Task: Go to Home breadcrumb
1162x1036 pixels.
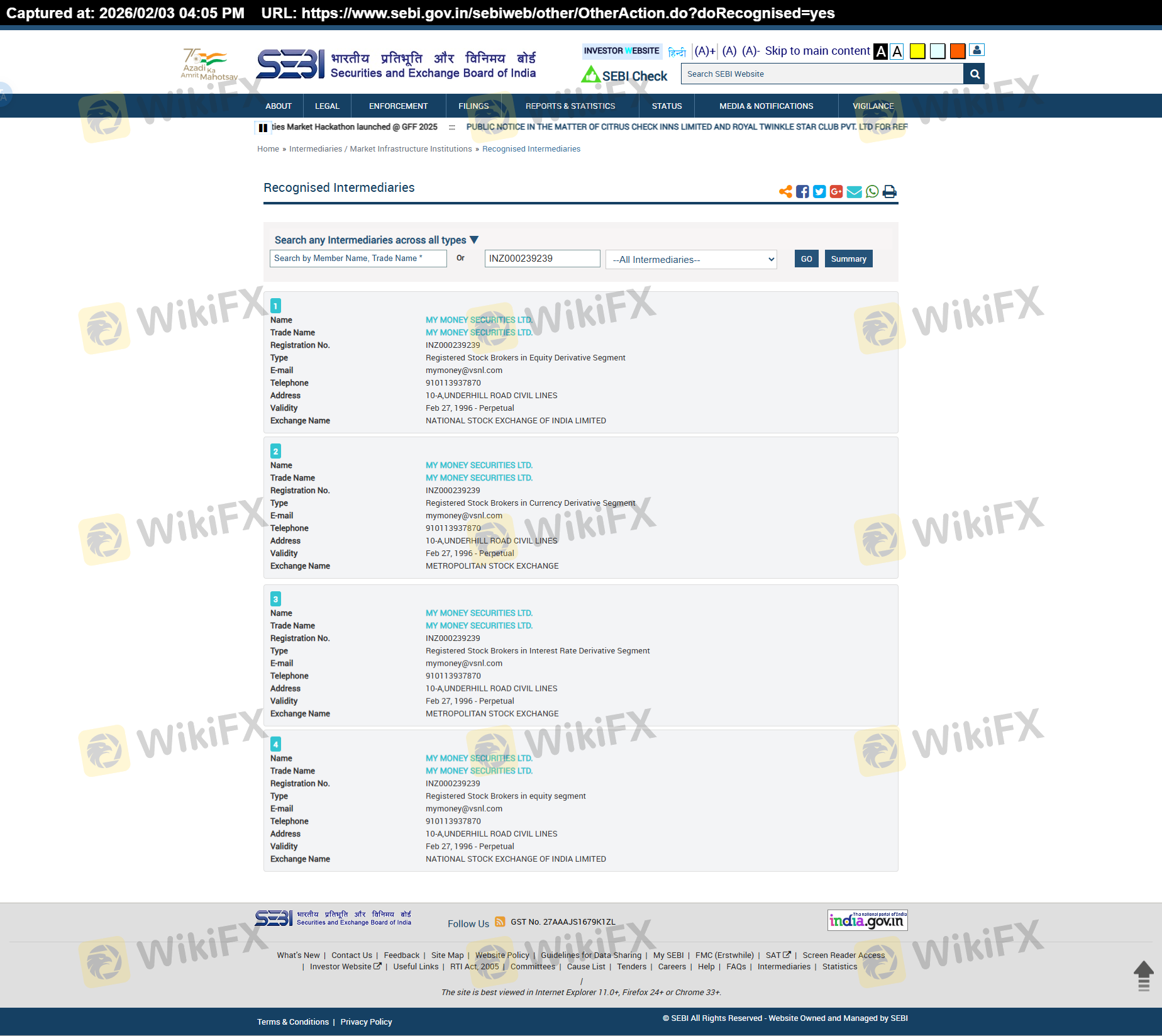Action: click(x=268, y=149)
